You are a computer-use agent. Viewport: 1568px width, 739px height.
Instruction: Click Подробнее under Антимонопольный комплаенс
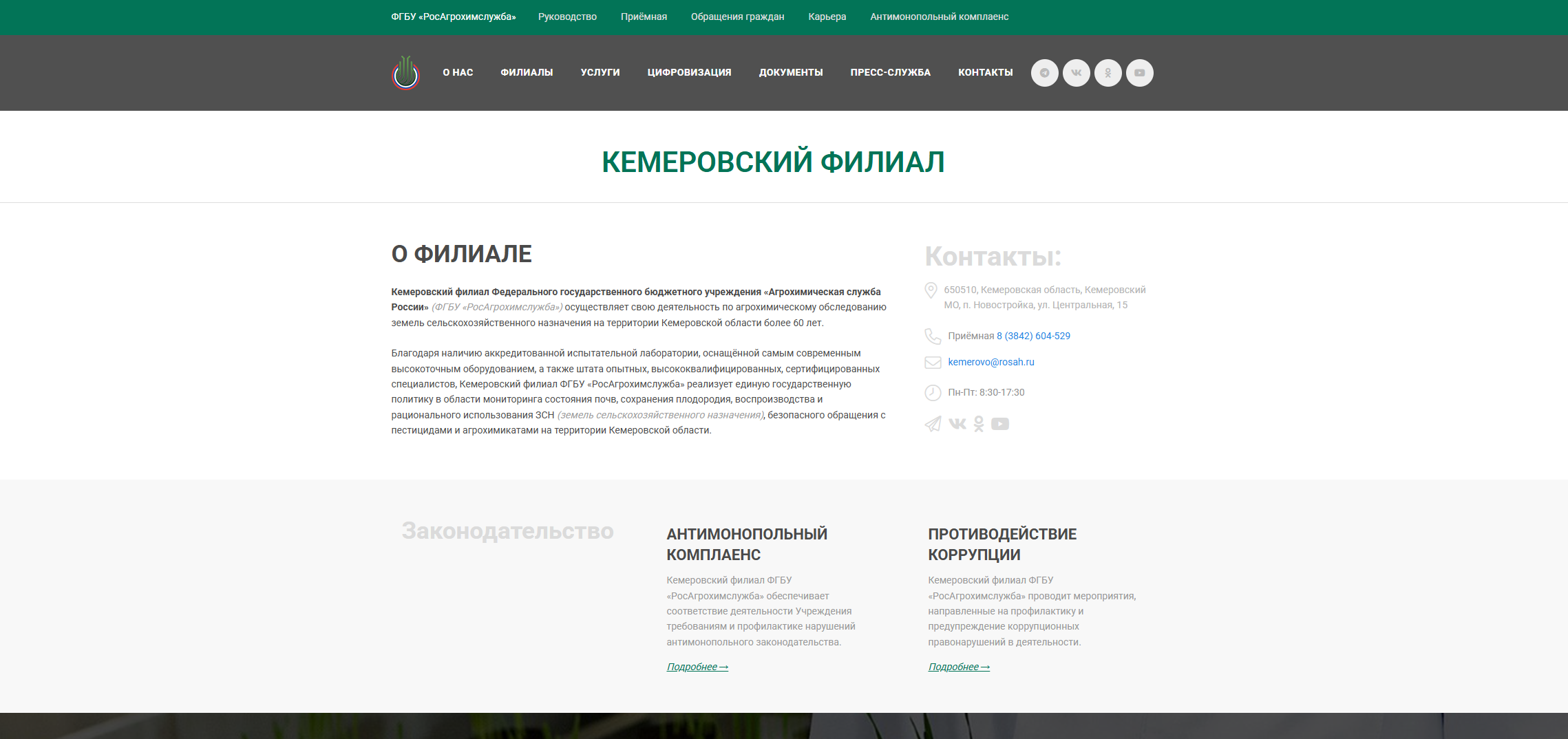click(697, 667)
